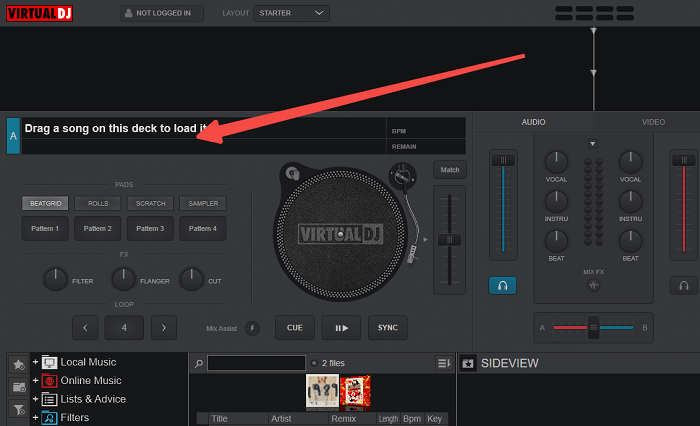This screenshot has width=700, height=426.
Task: Click the Sideview star icon
Action: [x=467, y=364]
